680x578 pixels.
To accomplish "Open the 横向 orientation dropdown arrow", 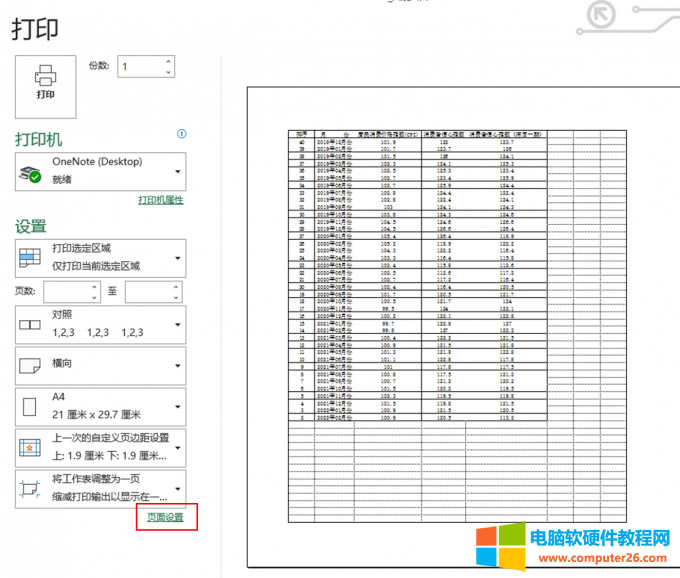I will pyautogui.click(x=177, y=366).
